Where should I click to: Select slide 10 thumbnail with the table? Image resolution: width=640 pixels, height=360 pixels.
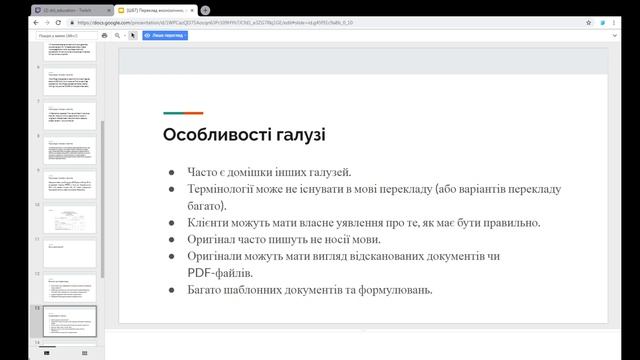pos(70,219)
